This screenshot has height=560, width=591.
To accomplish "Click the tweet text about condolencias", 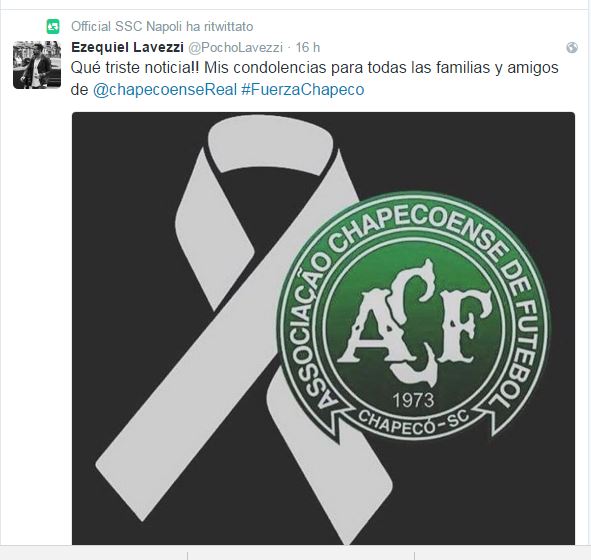I will 314,79.
